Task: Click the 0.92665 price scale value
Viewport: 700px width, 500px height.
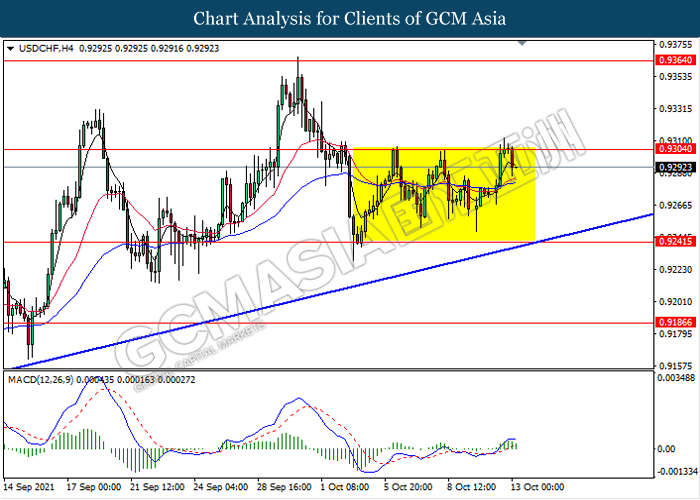Action: [x=675, y=205]
